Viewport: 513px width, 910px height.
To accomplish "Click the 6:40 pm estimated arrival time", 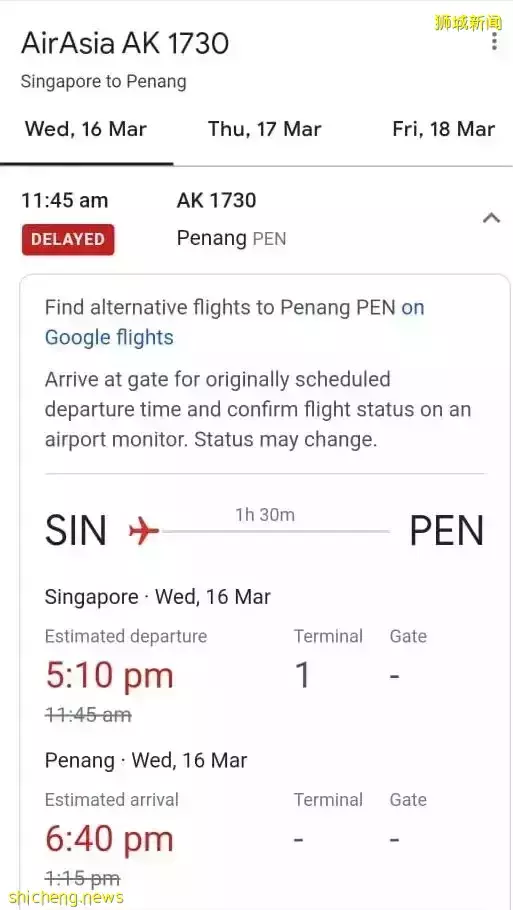I will pos(109,839).
